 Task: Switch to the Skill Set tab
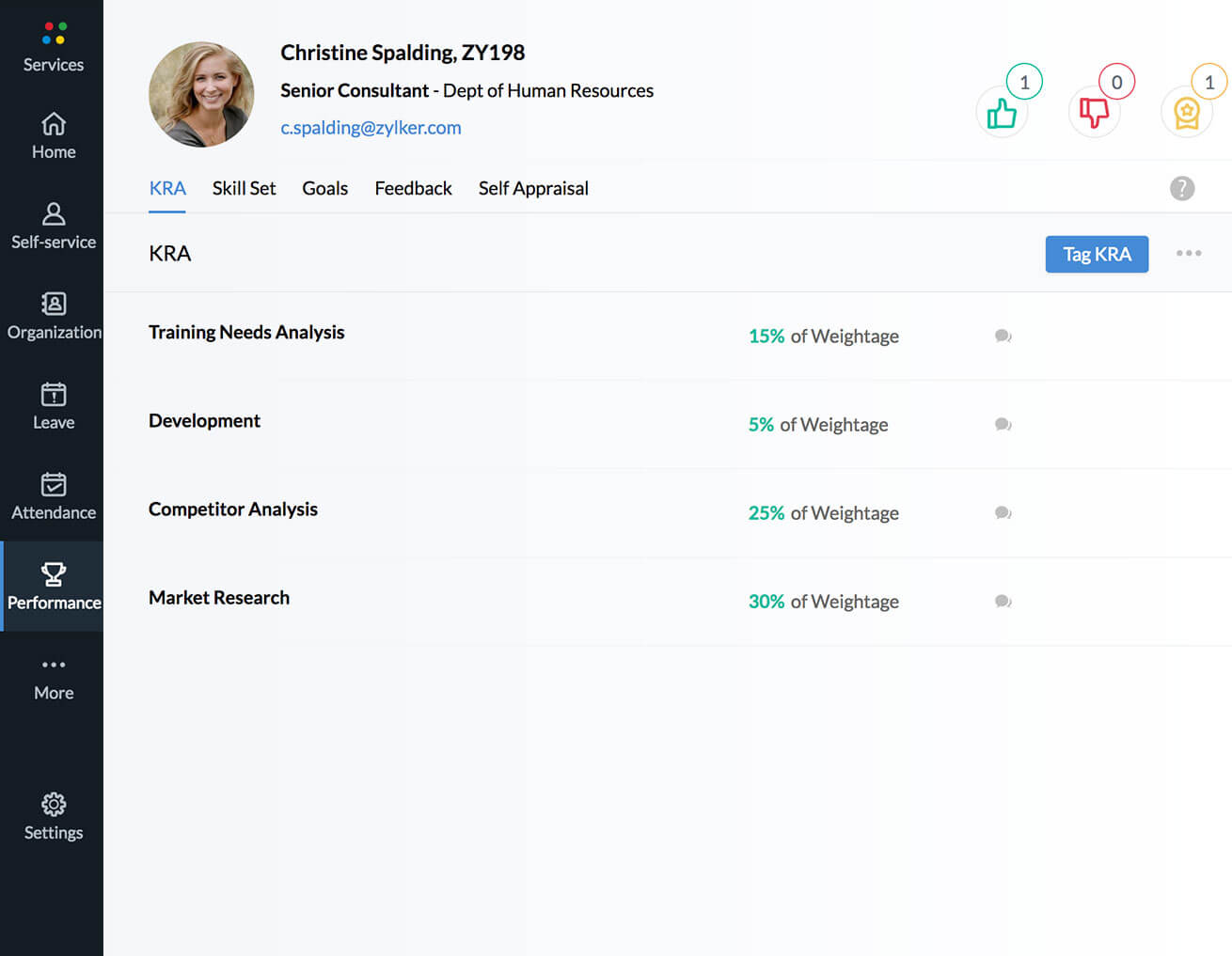coord(244,188)
